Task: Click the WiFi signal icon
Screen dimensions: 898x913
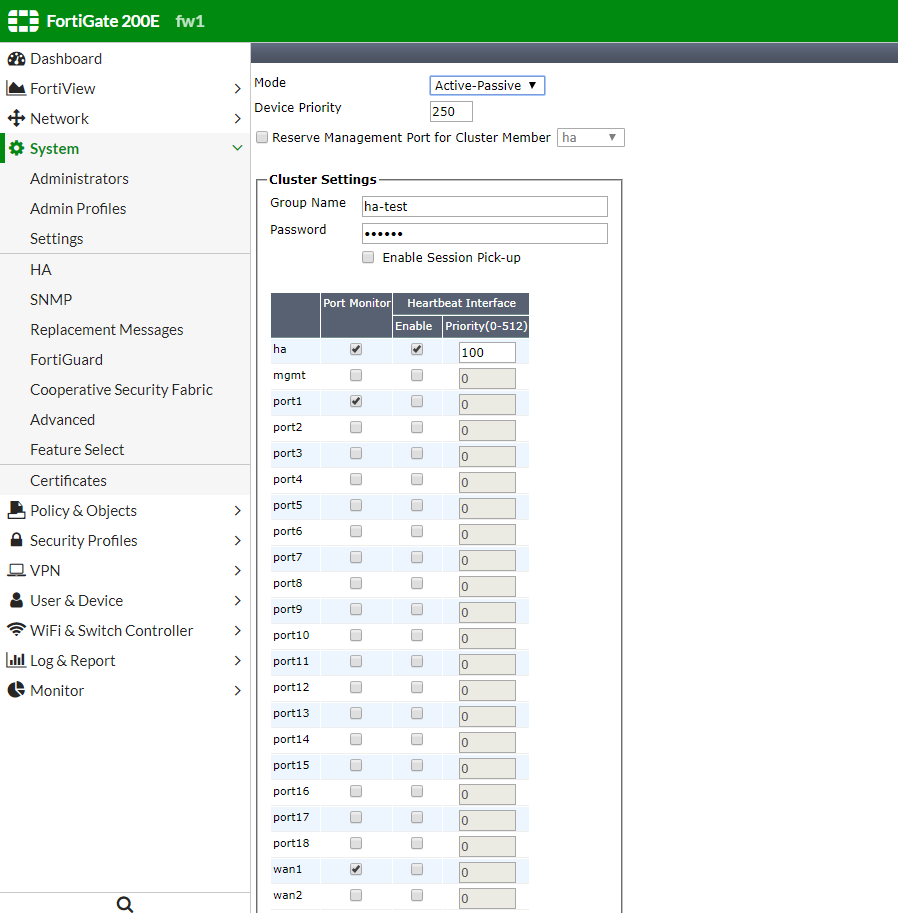Action: tap(16, 629)
